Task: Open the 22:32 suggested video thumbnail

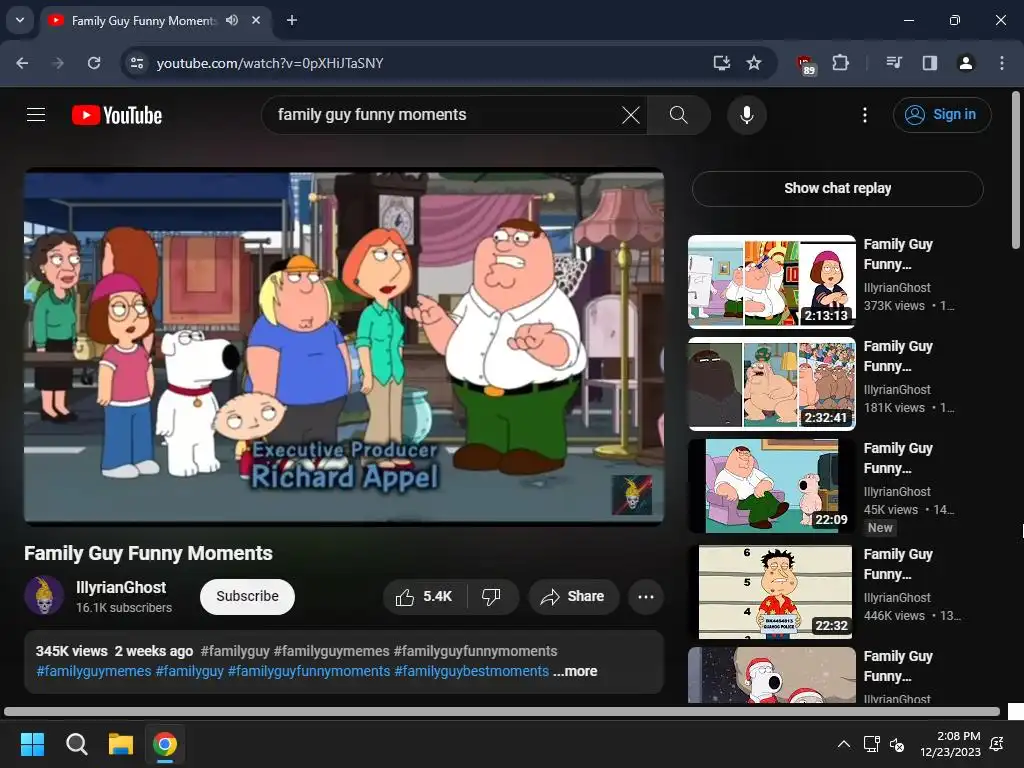Action: click(772, 592)
